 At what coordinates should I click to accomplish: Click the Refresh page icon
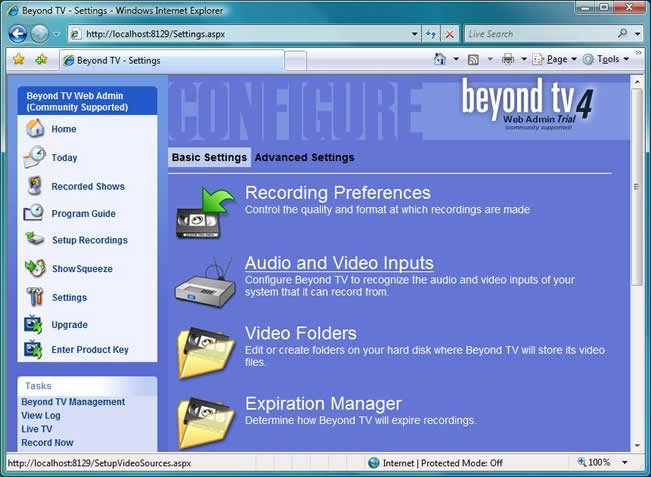(x=431, y=34)
